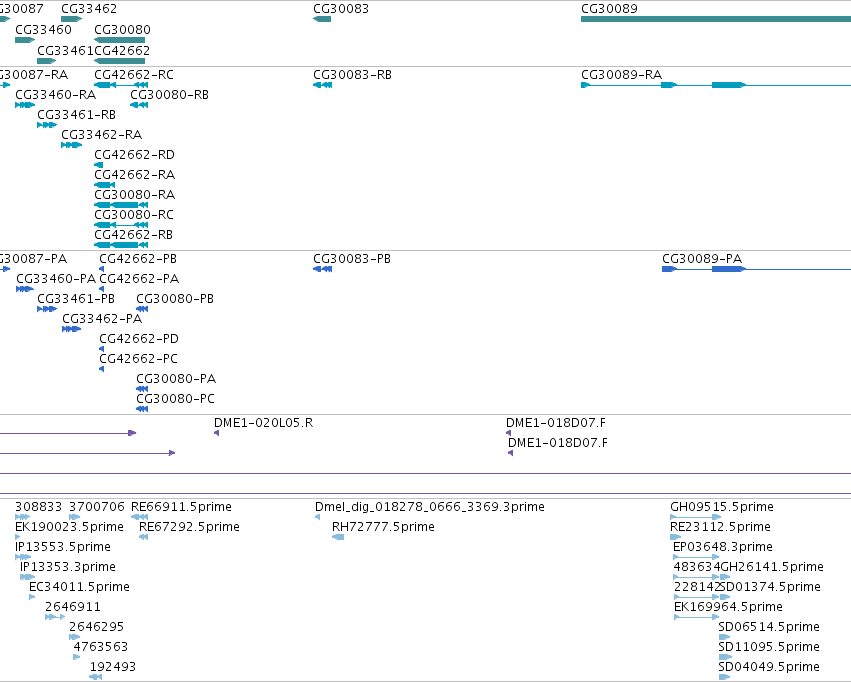Open protein label CG42662-PC
The image size is (851, 682).
point(138,359)
